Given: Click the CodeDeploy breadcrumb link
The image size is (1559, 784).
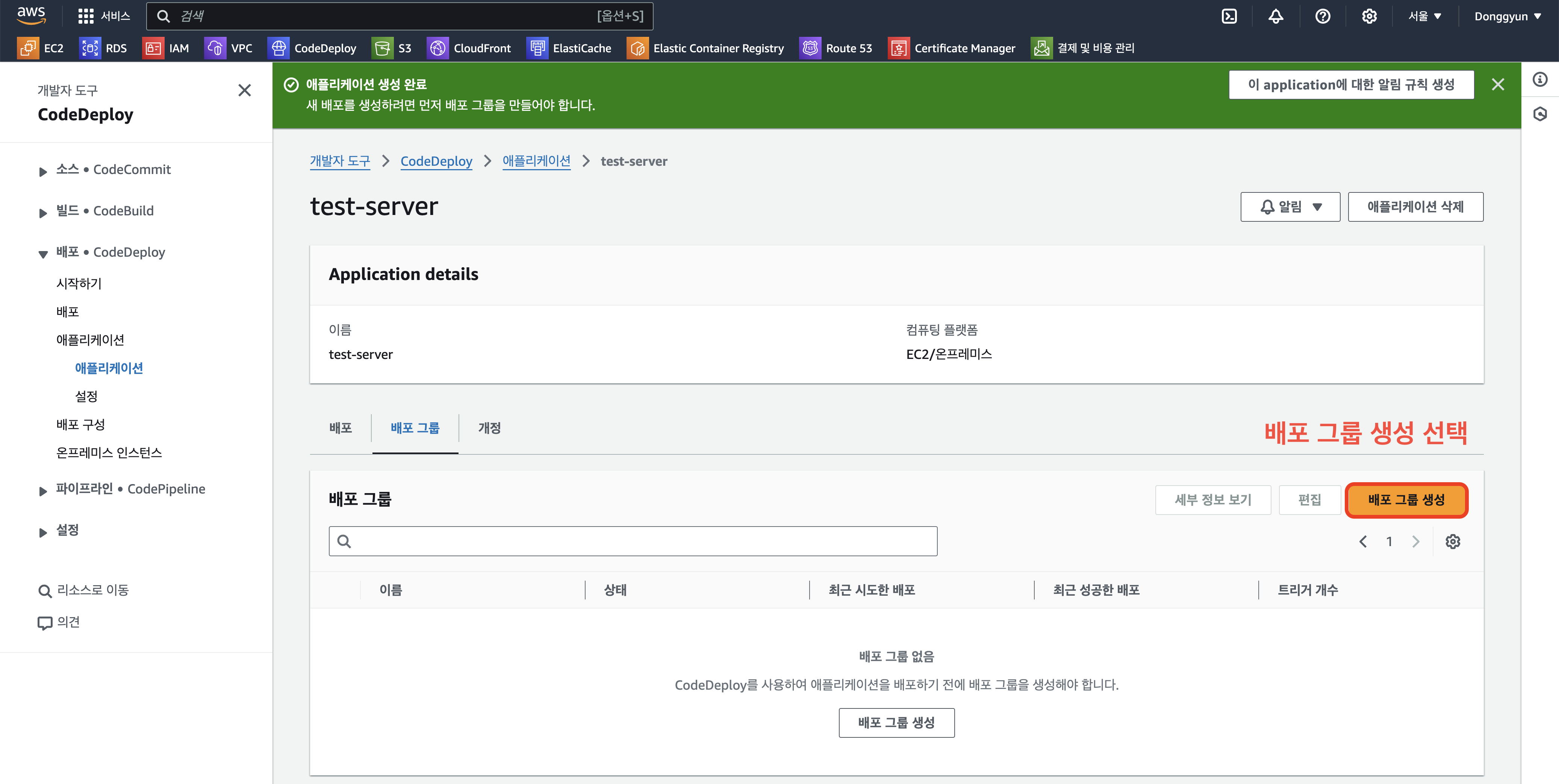Looking at the screenshot, I should pos(436,161).
